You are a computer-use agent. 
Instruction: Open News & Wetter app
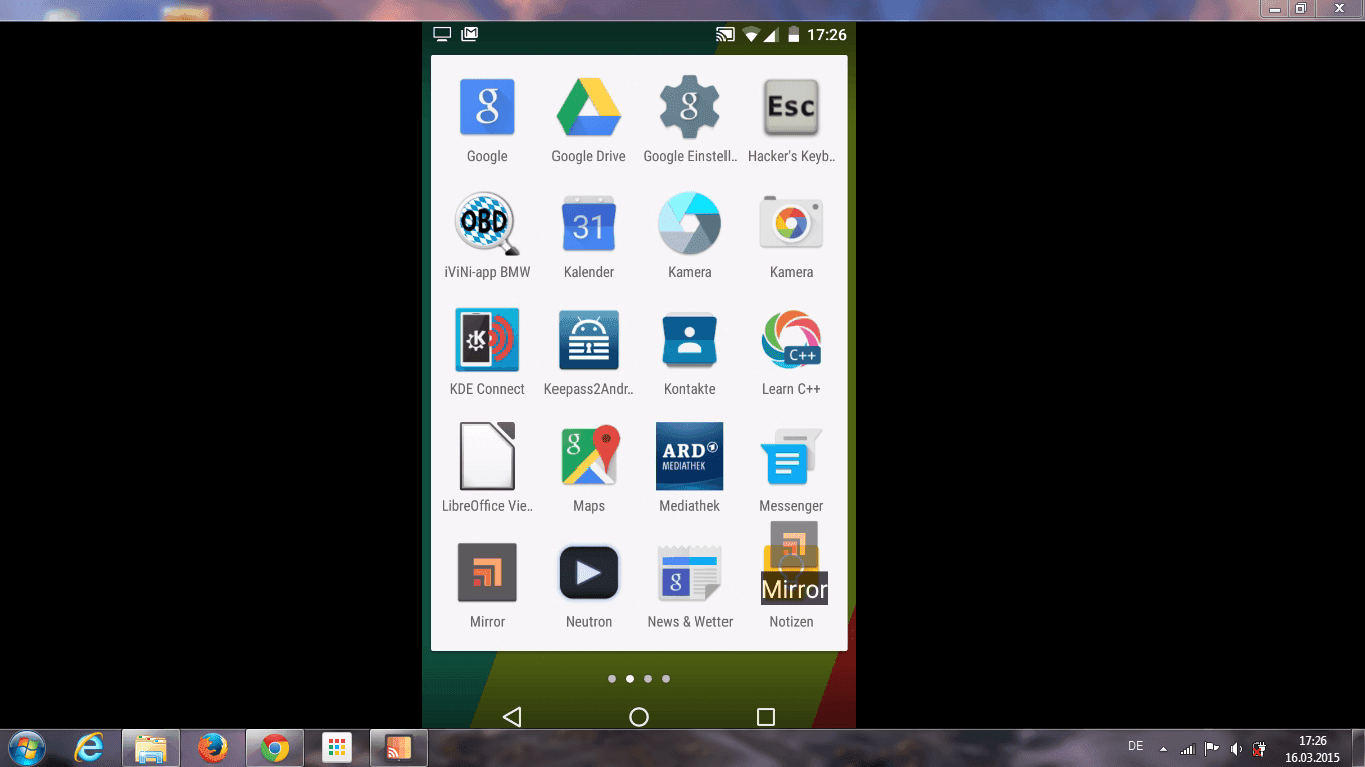point(690,572)
